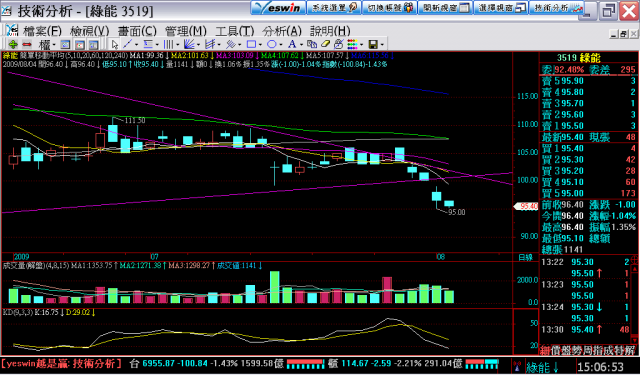Select the ellipse drawing tool
The height and width of the screenshot is (375, 640).
(271, 44)
